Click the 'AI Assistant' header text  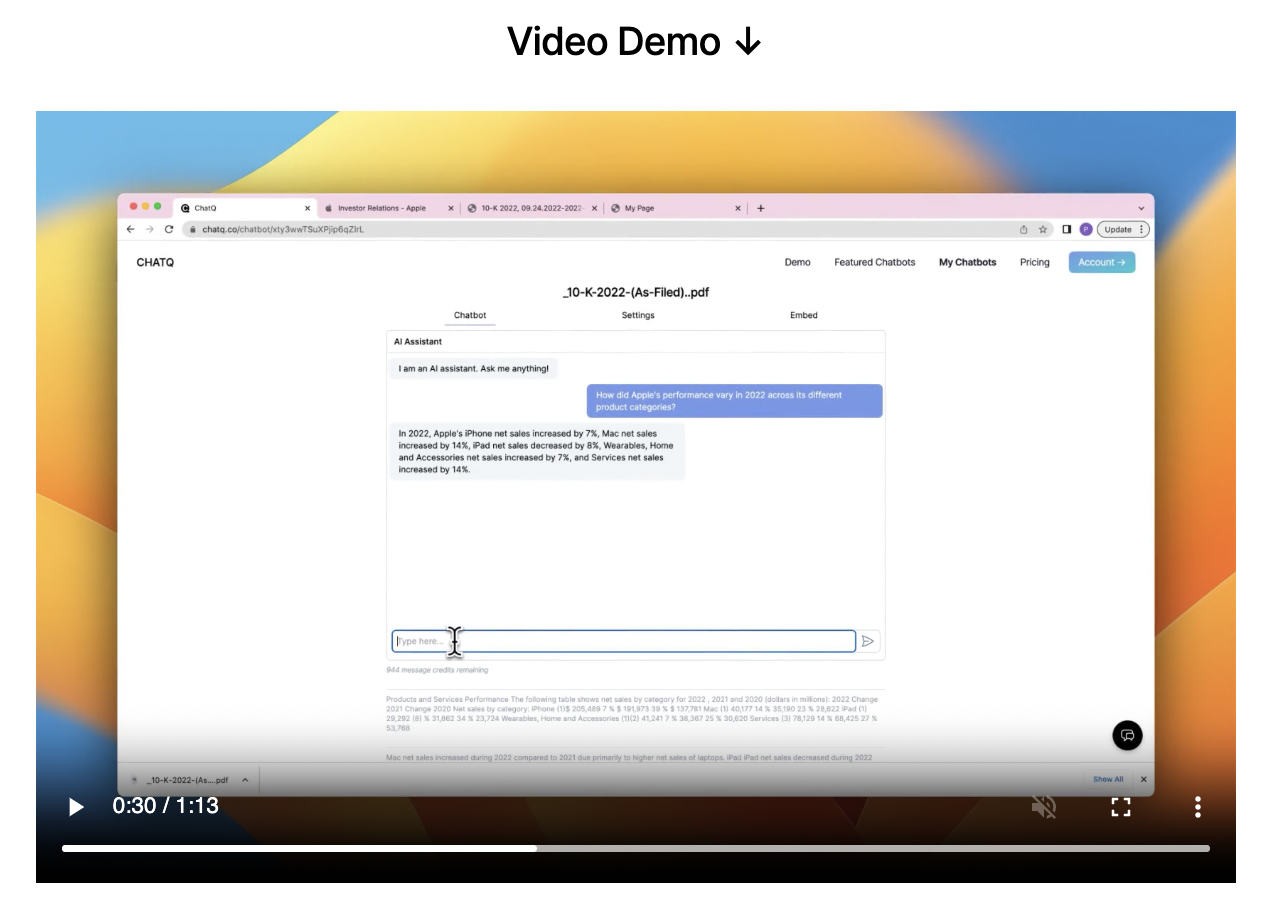point(417,342)
